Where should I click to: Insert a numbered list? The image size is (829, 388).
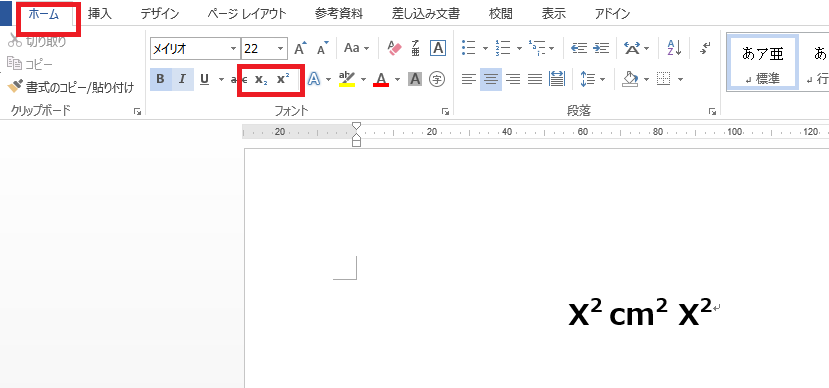tap(502, 49)
